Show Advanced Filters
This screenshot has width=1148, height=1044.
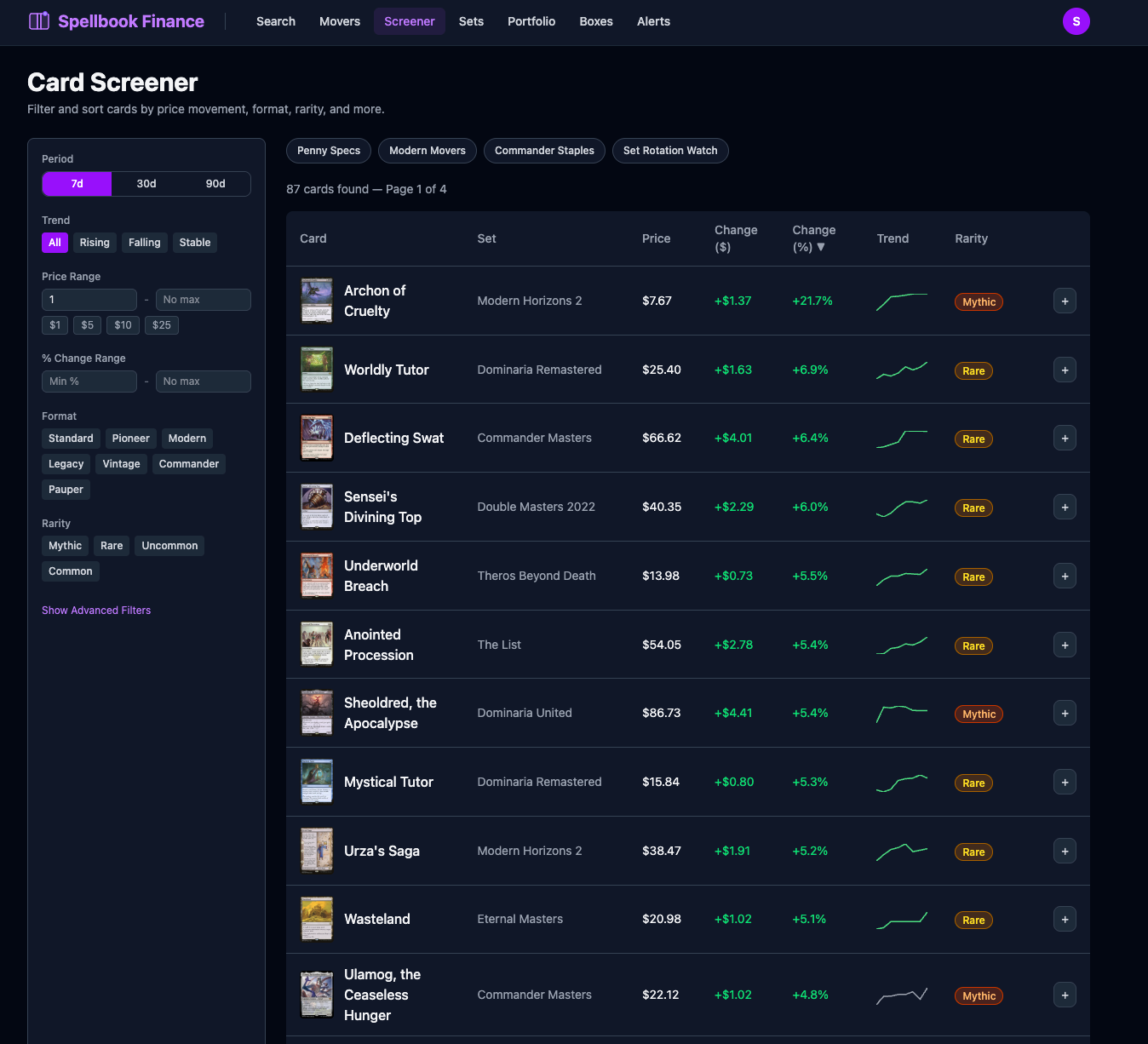click(96, 611)
